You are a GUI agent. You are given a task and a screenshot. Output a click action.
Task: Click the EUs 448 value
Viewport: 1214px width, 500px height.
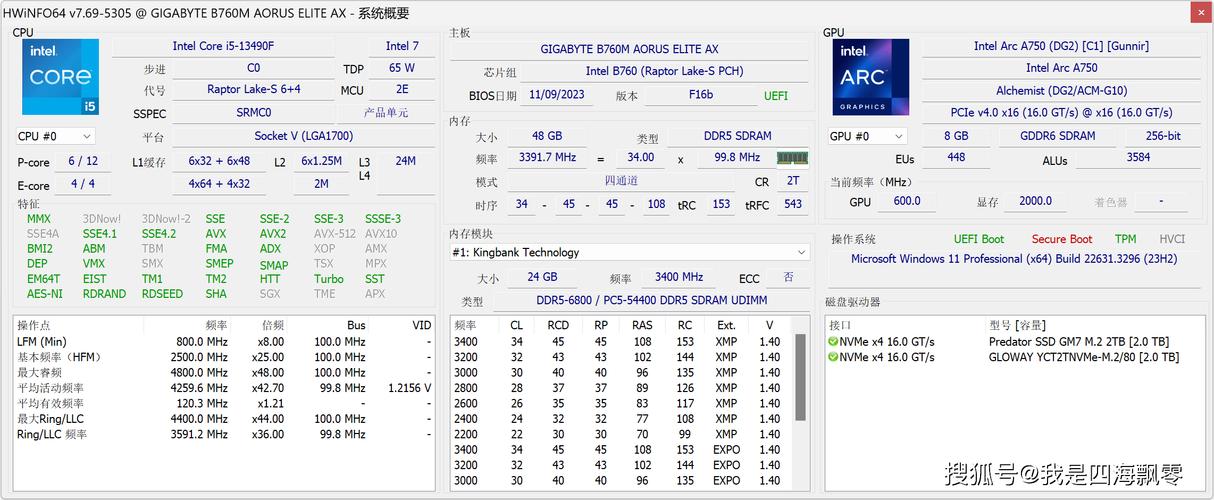(956, 158)
